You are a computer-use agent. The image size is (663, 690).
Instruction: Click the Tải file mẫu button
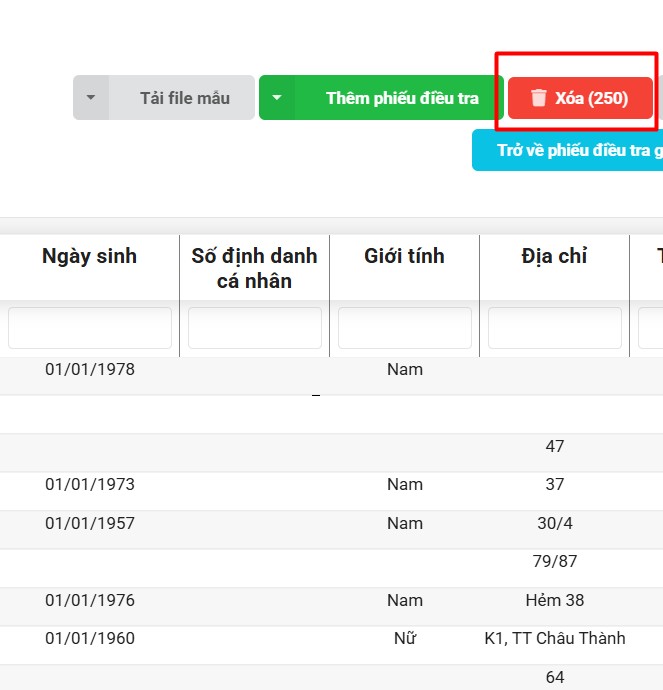click(184, 98)
